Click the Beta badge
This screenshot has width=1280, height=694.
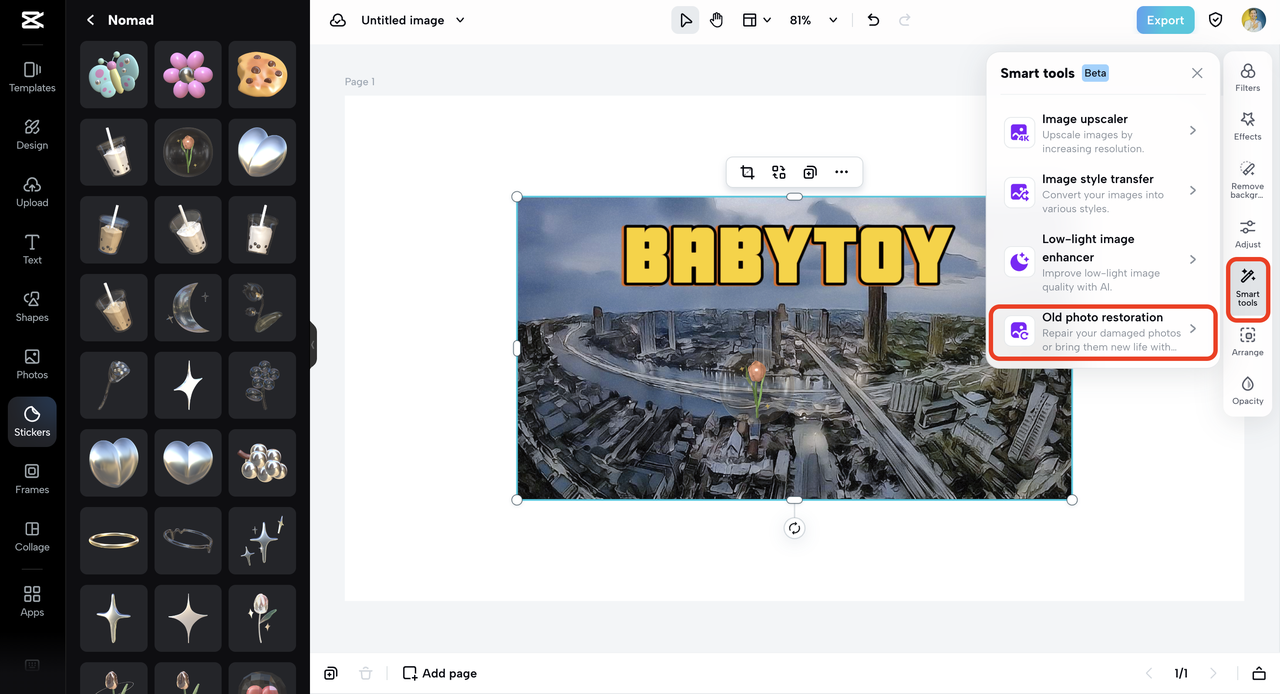1095,73
